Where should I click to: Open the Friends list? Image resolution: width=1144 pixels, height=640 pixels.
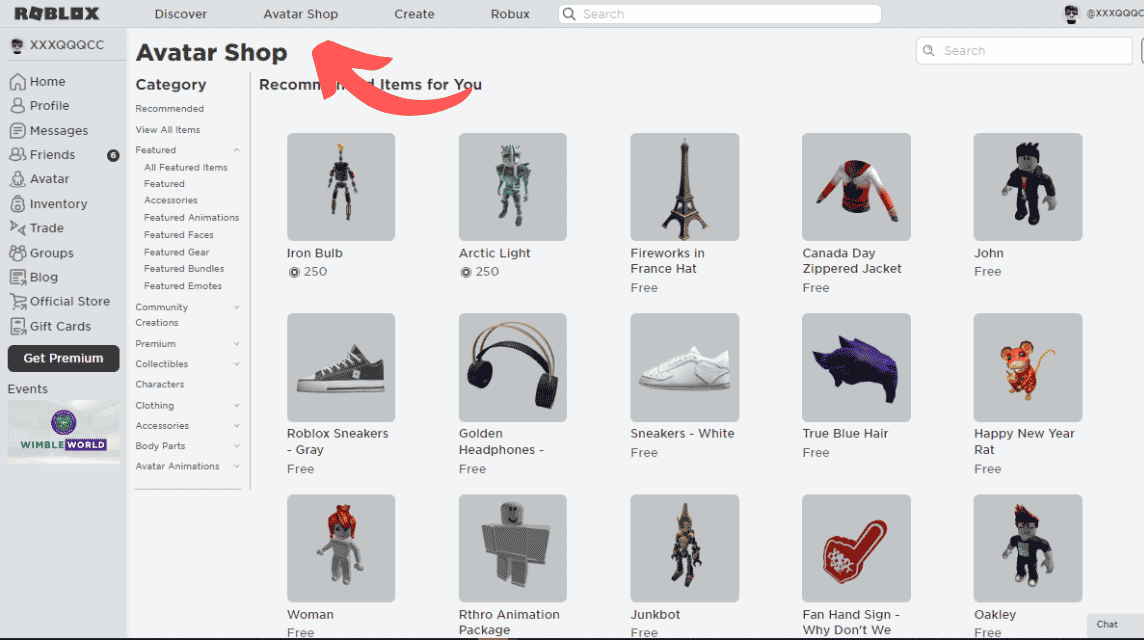[x=42, y=155]
